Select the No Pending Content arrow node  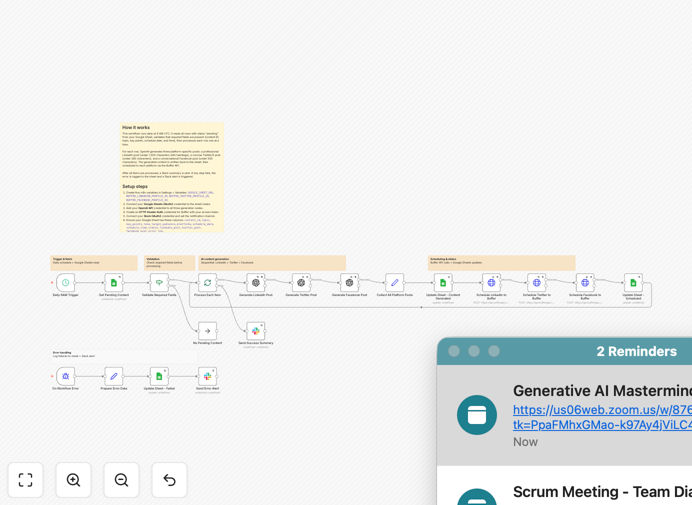pos(207,331)
